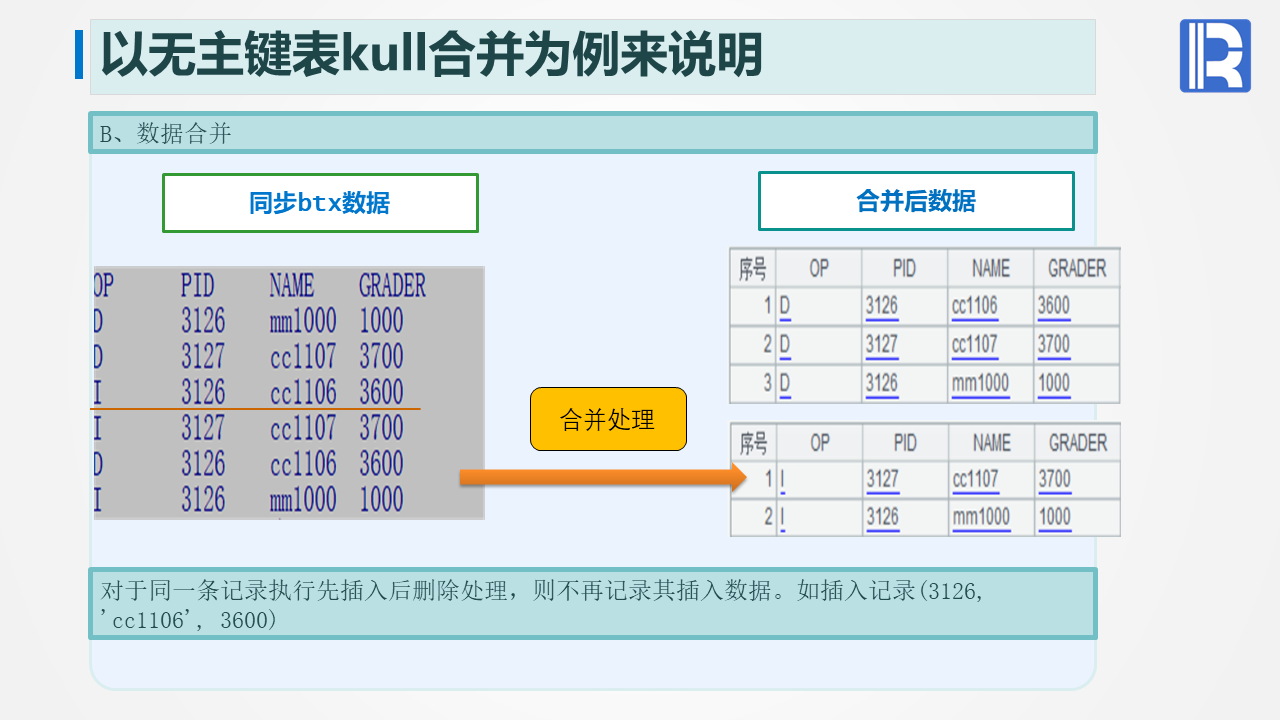The image size is (1280, 720).
Task: Click "cc1107" in merged D-records row 2
Action: click(975, 344)
